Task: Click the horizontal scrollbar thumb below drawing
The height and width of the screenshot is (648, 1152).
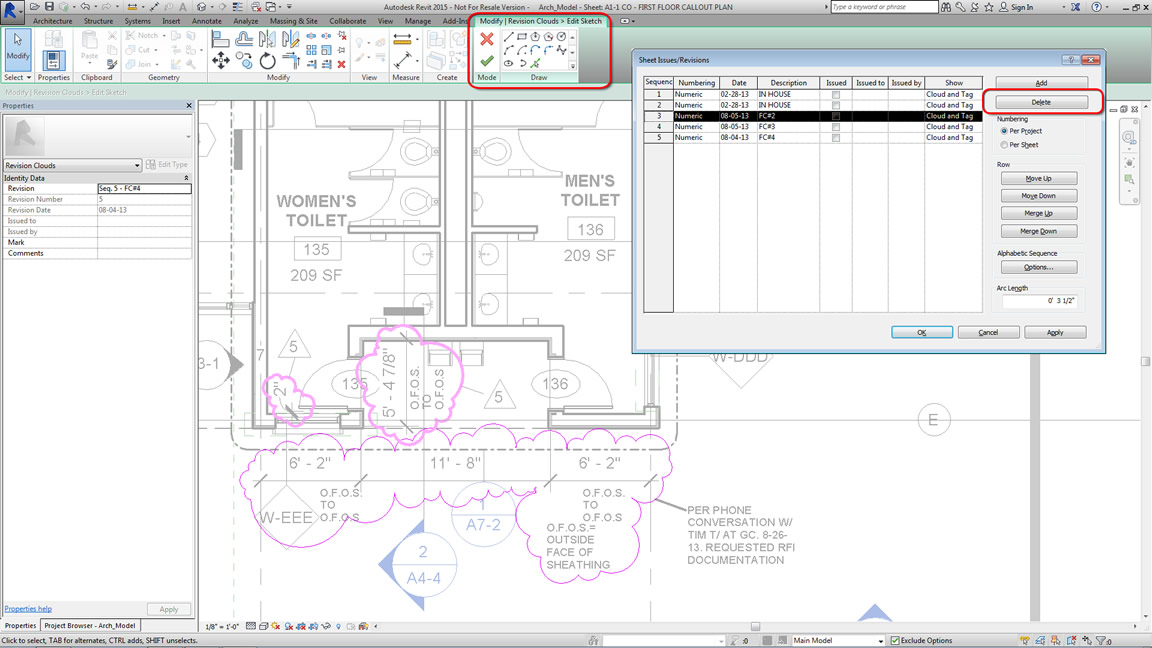Action: click(755, 627)
